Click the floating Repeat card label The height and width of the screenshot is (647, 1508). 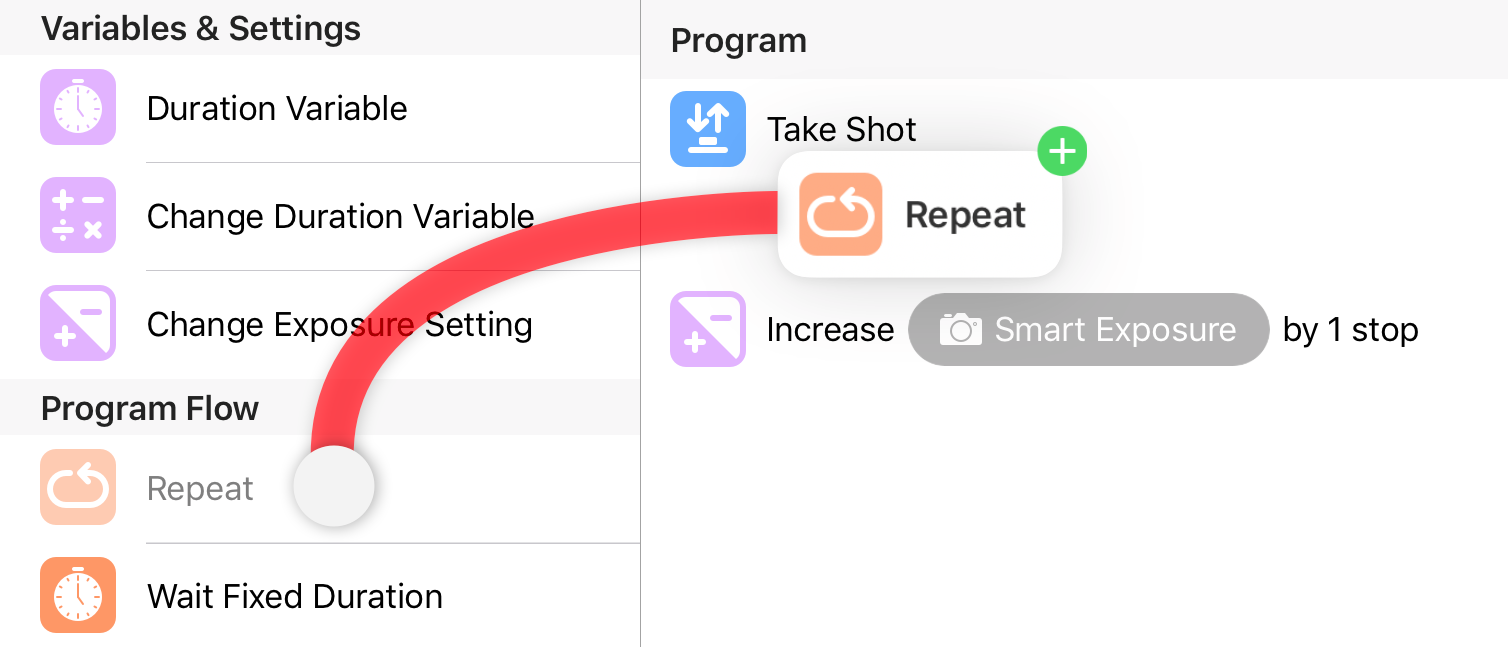tap(966, 215)
